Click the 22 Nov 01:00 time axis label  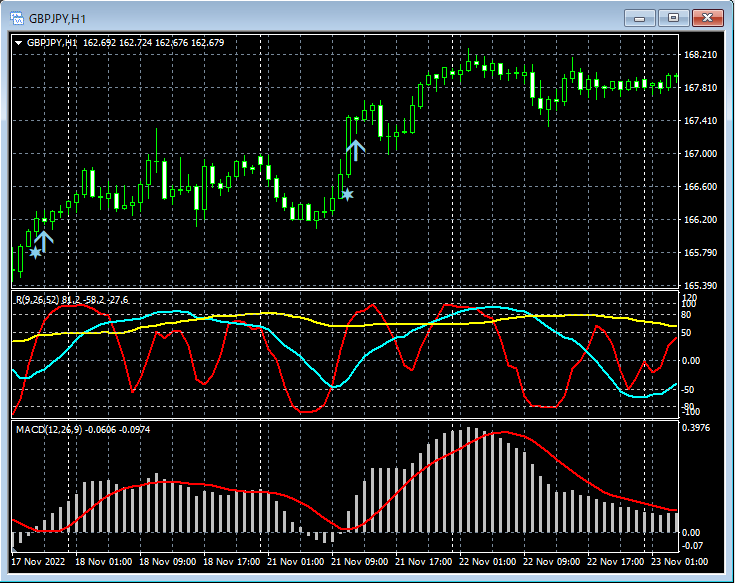488,562
